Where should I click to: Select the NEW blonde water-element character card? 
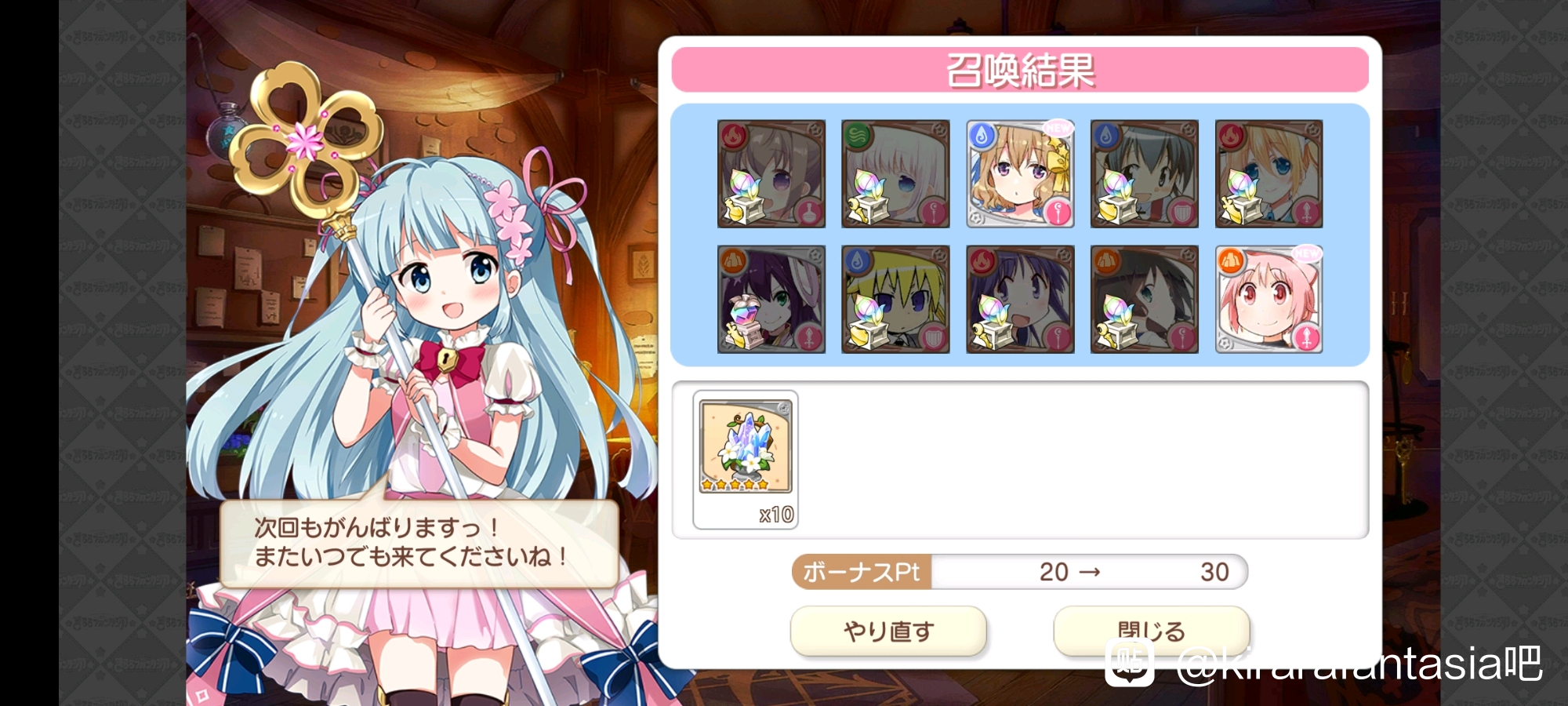click(1019, 173)
